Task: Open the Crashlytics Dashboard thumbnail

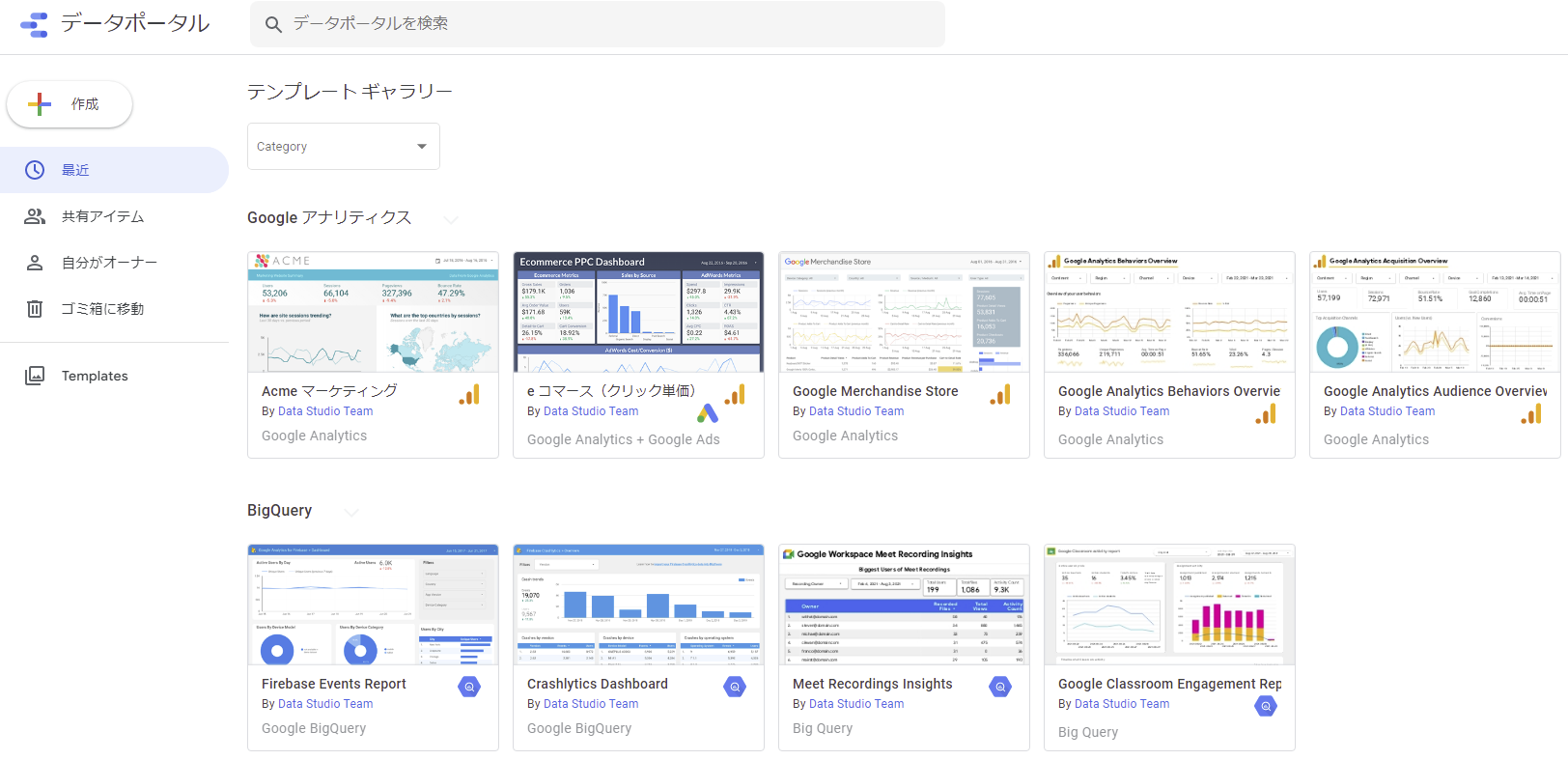Action: tap(638, 605)
